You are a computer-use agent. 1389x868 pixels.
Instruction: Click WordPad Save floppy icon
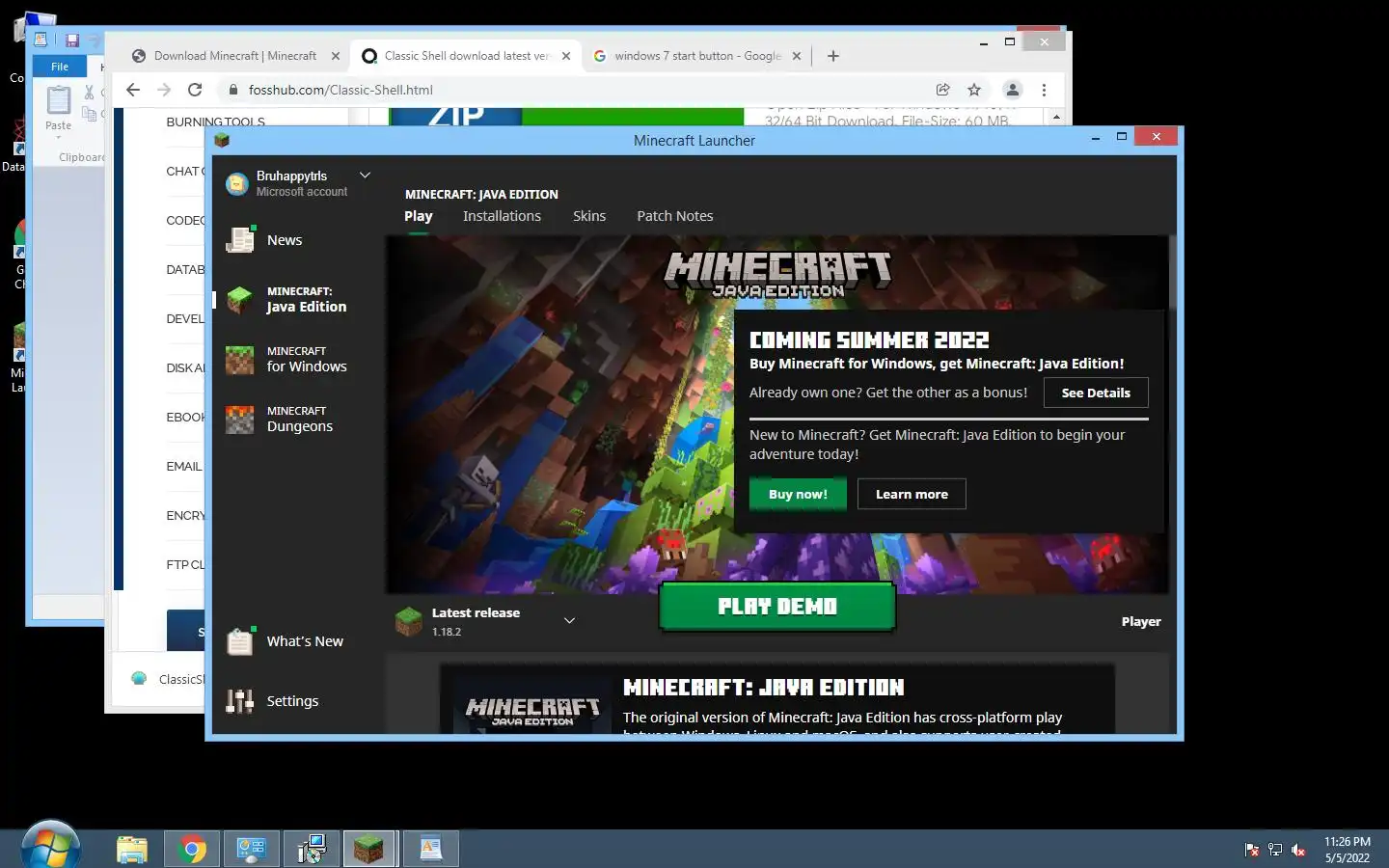pyautogui.click(x=71, y=41)
